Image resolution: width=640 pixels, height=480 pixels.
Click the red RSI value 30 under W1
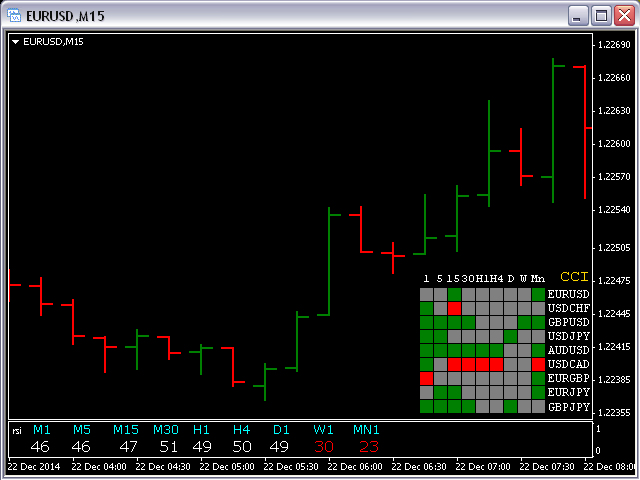(x=324, y=447)
